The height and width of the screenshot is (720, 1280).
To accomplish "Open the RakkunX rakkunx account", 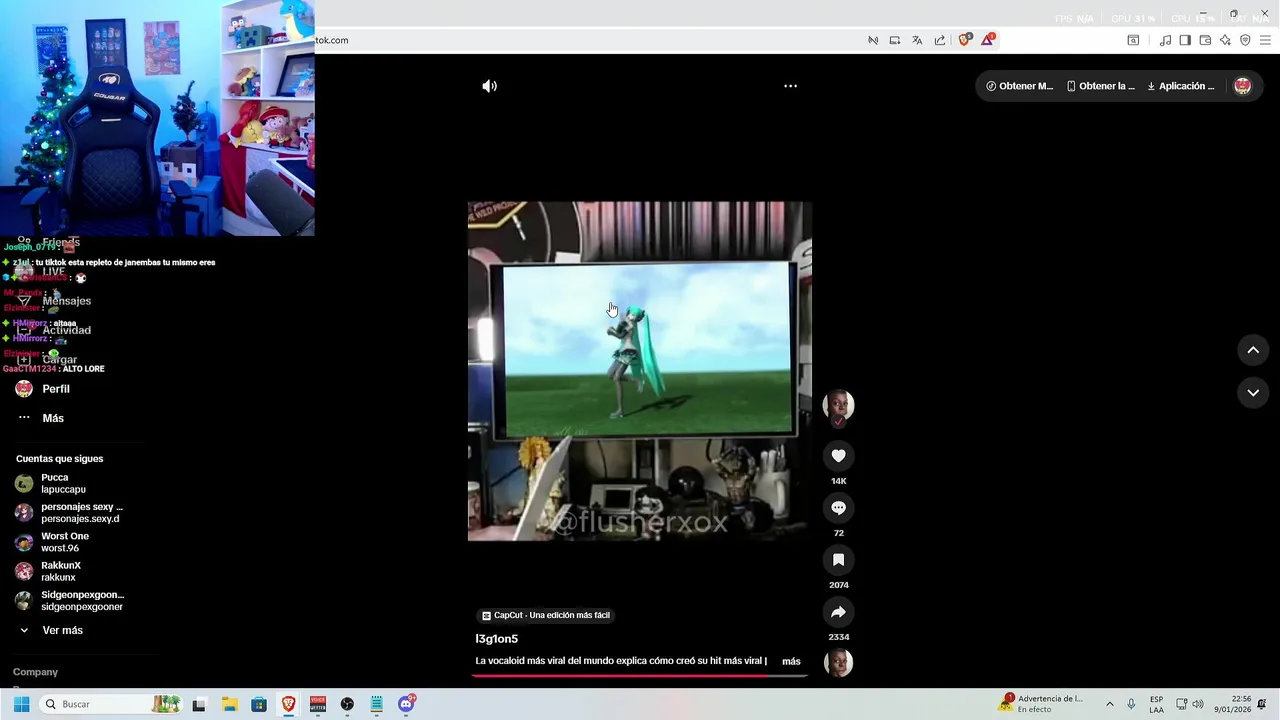I will click(48, 571).
